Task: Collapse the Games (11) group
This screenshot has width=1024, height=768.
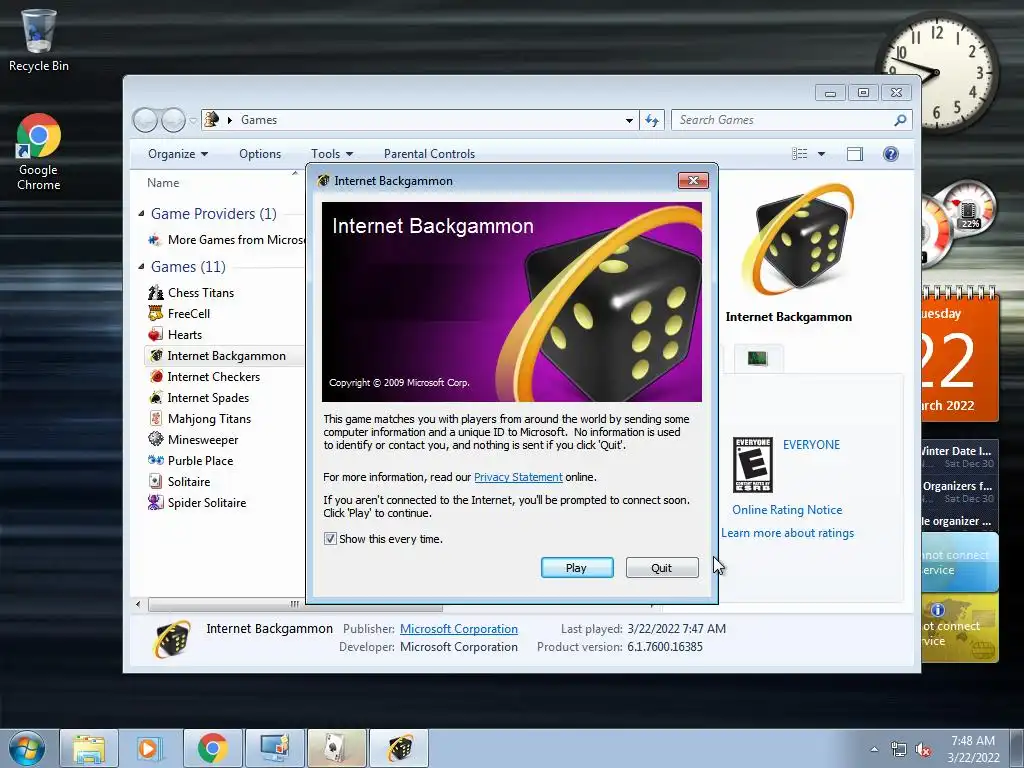Action: point(141,266)
